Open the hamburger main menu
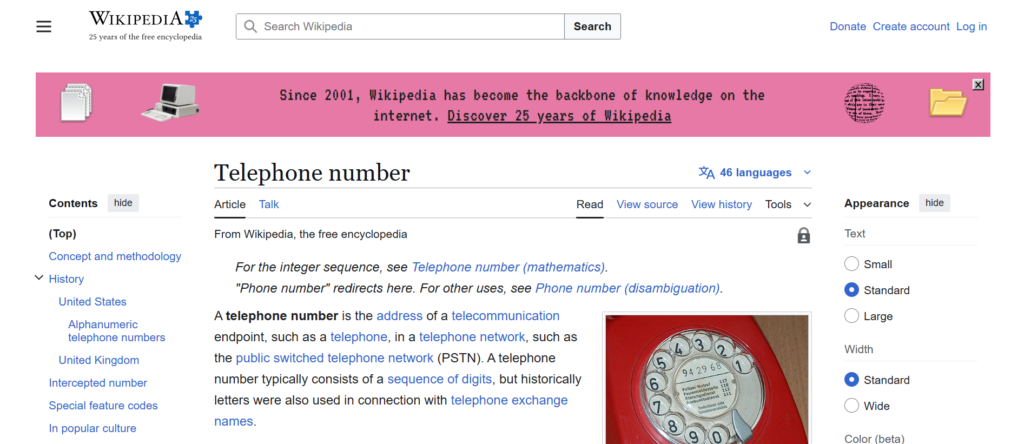1024x444 pixels. point(43,26)
